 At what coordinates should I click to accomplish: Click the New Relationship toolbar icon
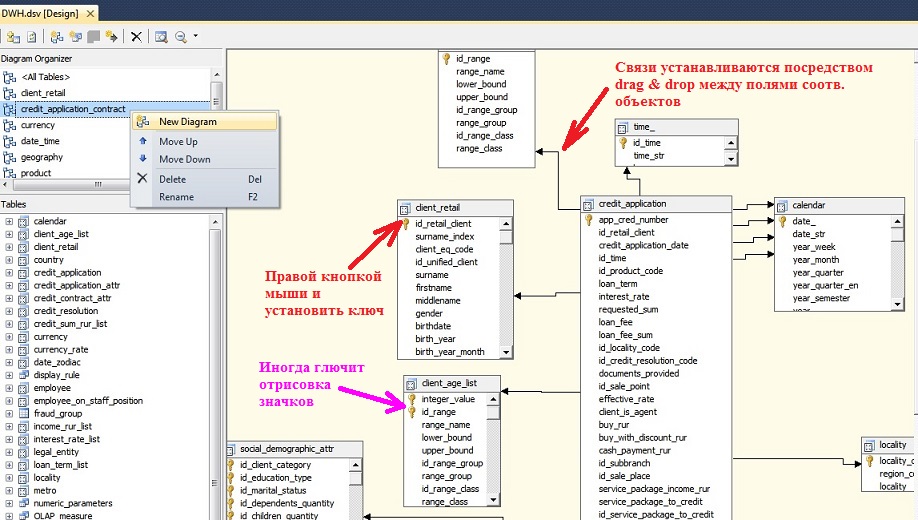111,37
